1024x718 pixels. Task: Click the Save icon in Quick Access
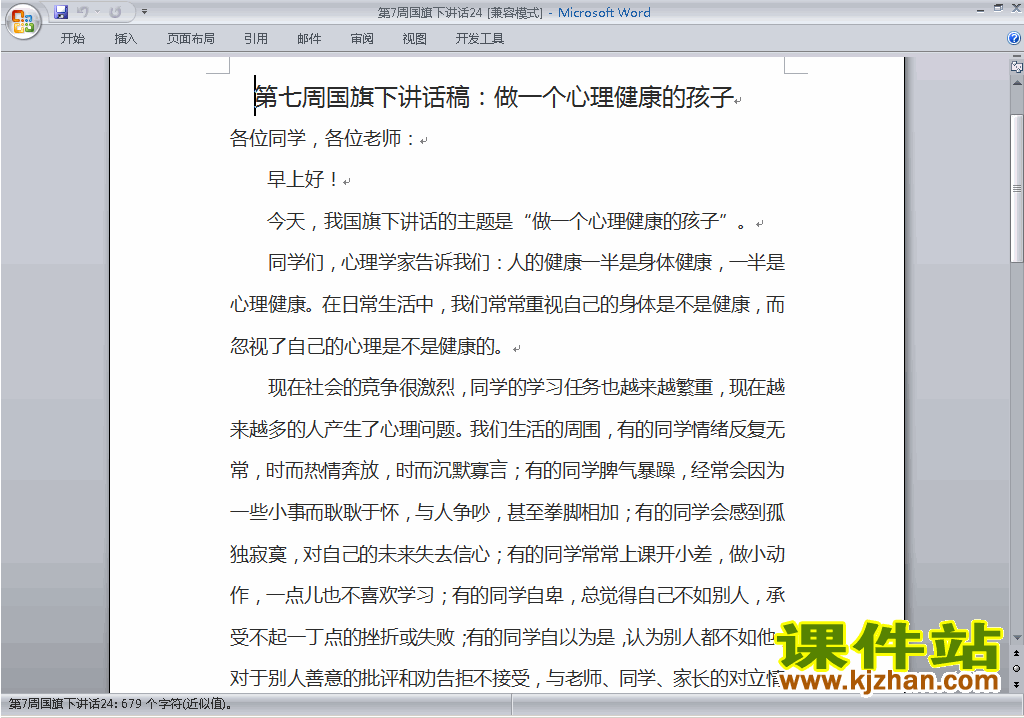point(61,12)
